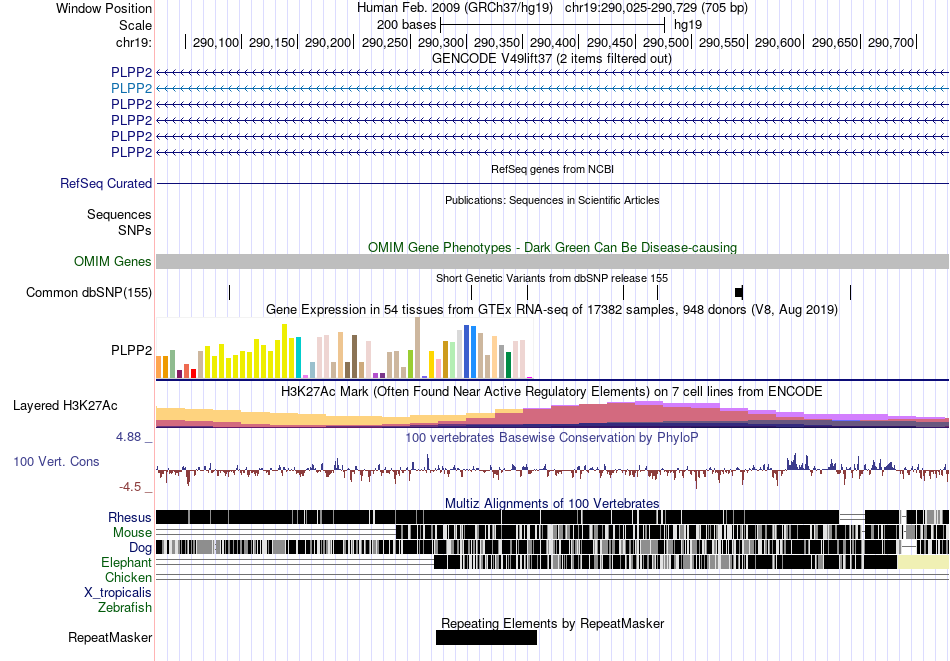Click the rightmost dbSNP variant tick

tap(851, 293)
